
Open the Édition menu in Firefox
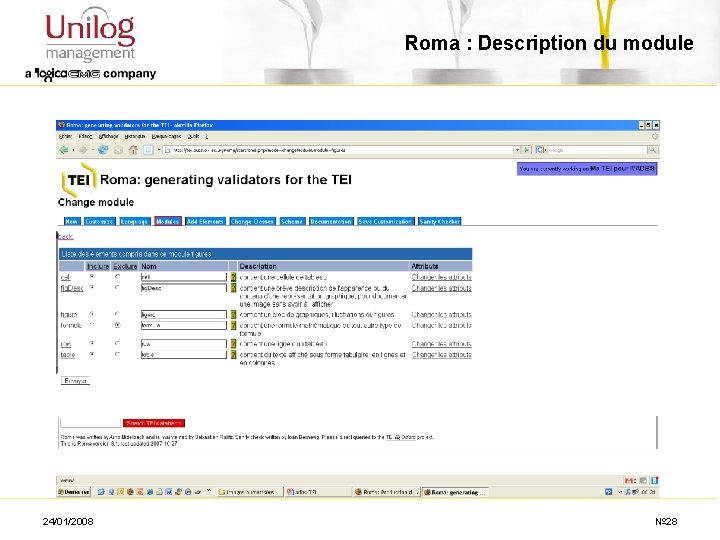[x=85, y=136]
